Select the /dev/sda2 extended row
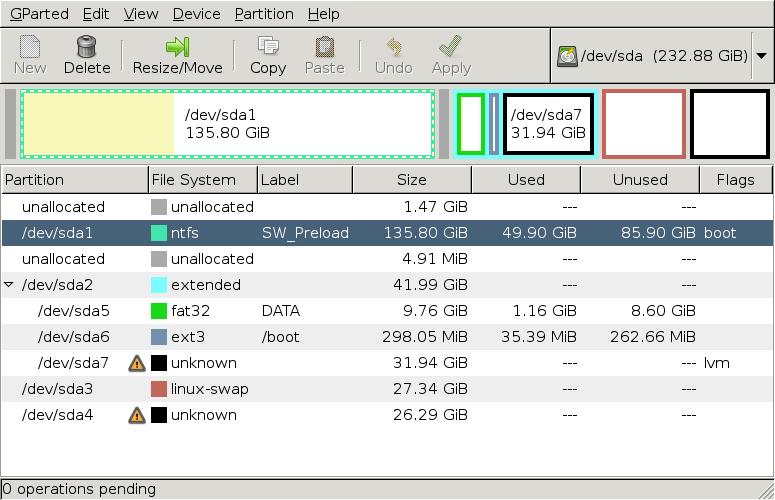775x500 pixels. [387, 285]
